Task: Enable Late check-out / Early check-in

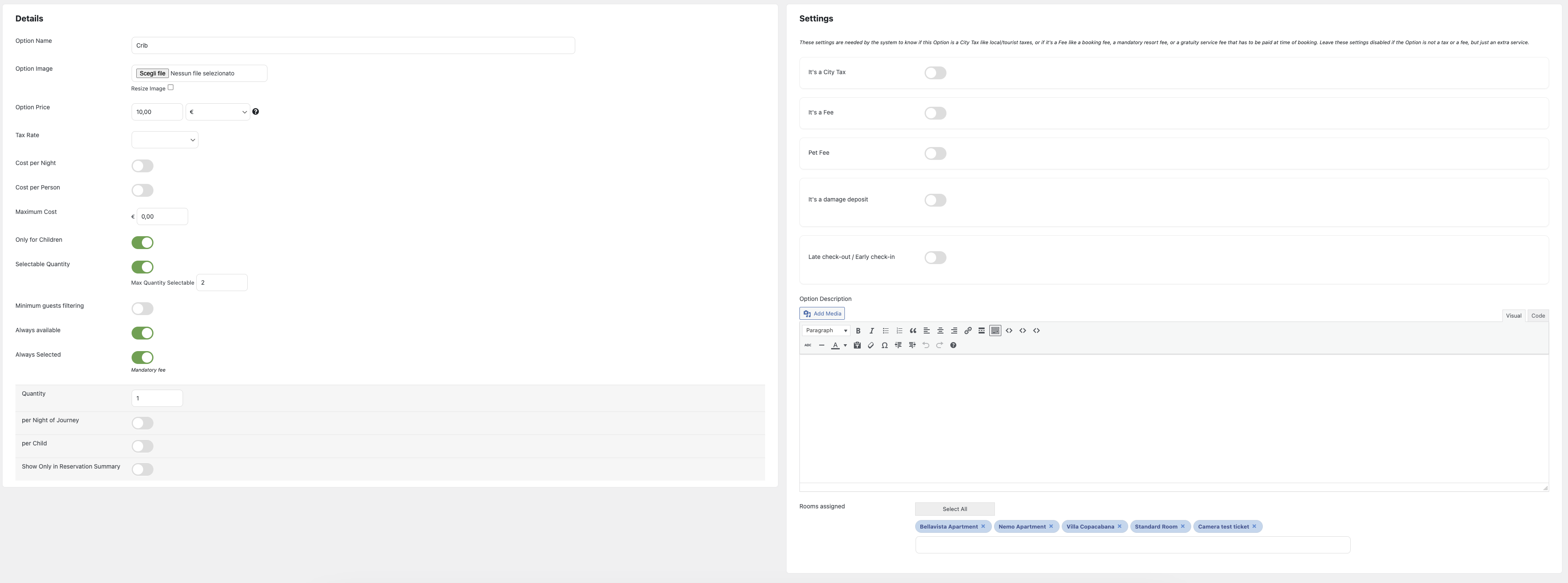Action: coord(936,258)
